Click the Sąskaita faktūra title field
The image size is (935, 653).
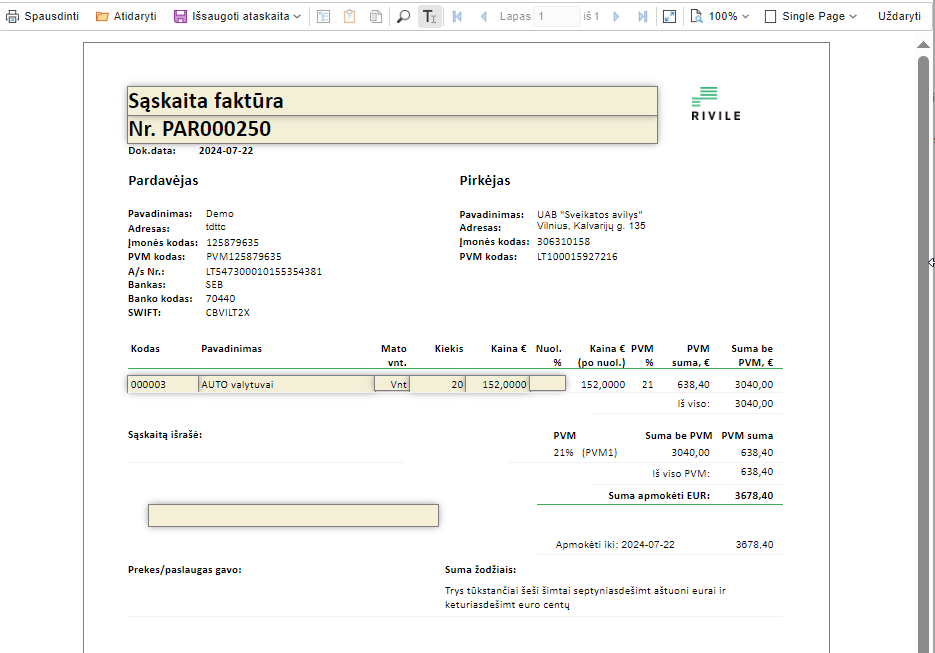click(392, 101)
